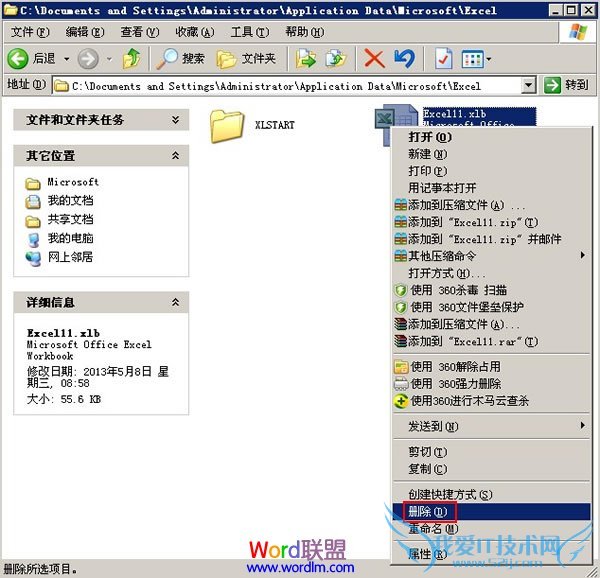Choose 属性(R) in the context menu
The width and height of the screenshot is (600, 578).
[x=491, y=554]
